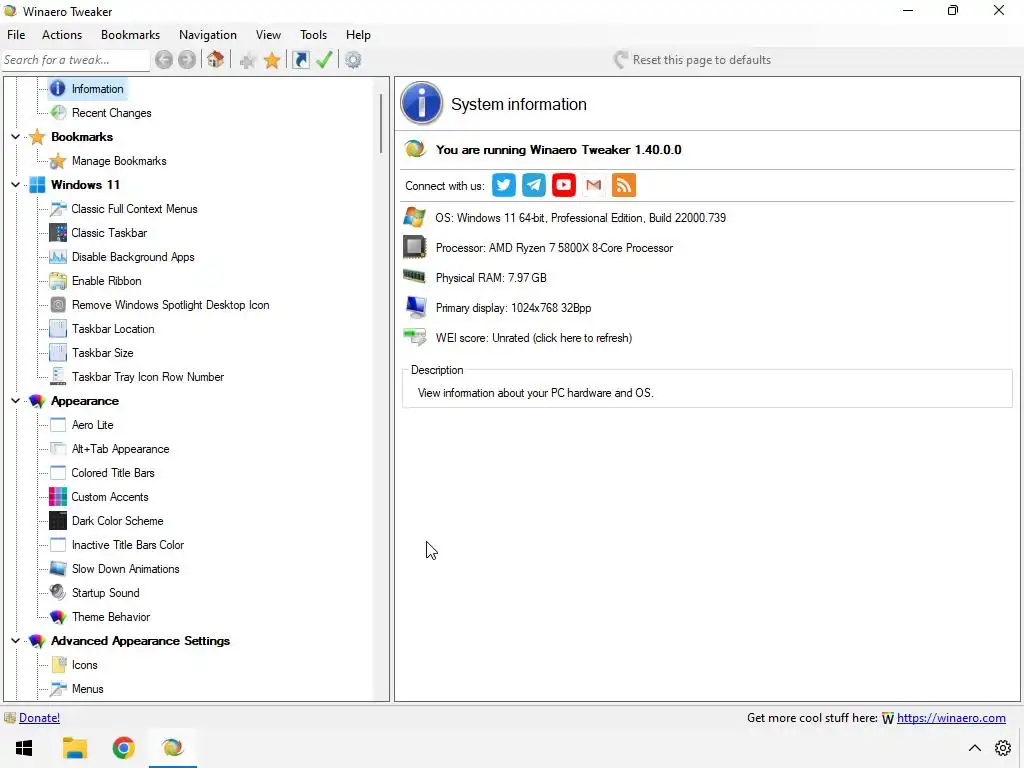Image resolution: width=1024 pixels, height=768 pixels.
Task: Click Winaero Tweaker taskbar button
Action: 172,748
